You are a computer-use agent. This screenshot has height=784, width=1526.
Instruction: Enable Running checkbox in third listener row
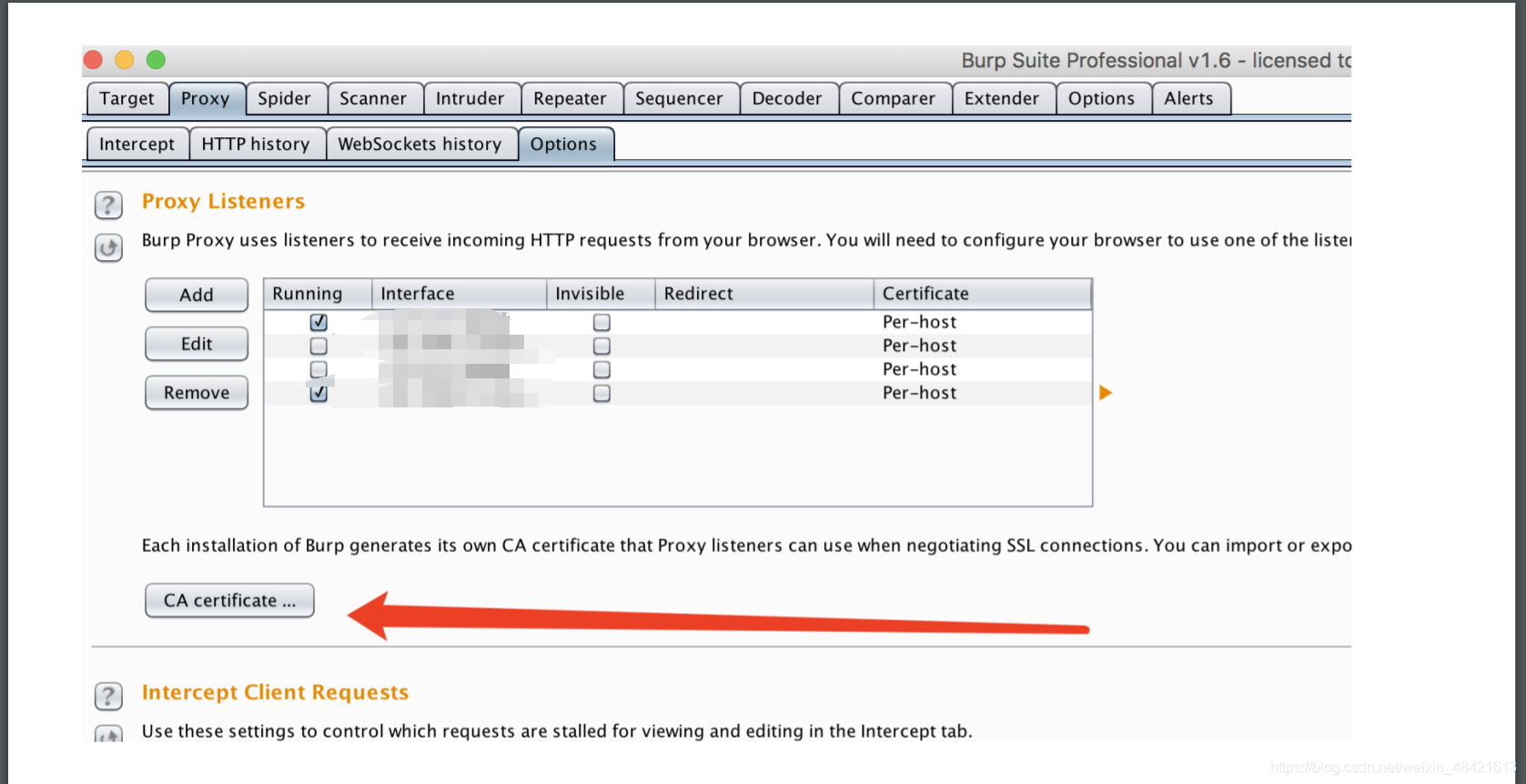318,369
